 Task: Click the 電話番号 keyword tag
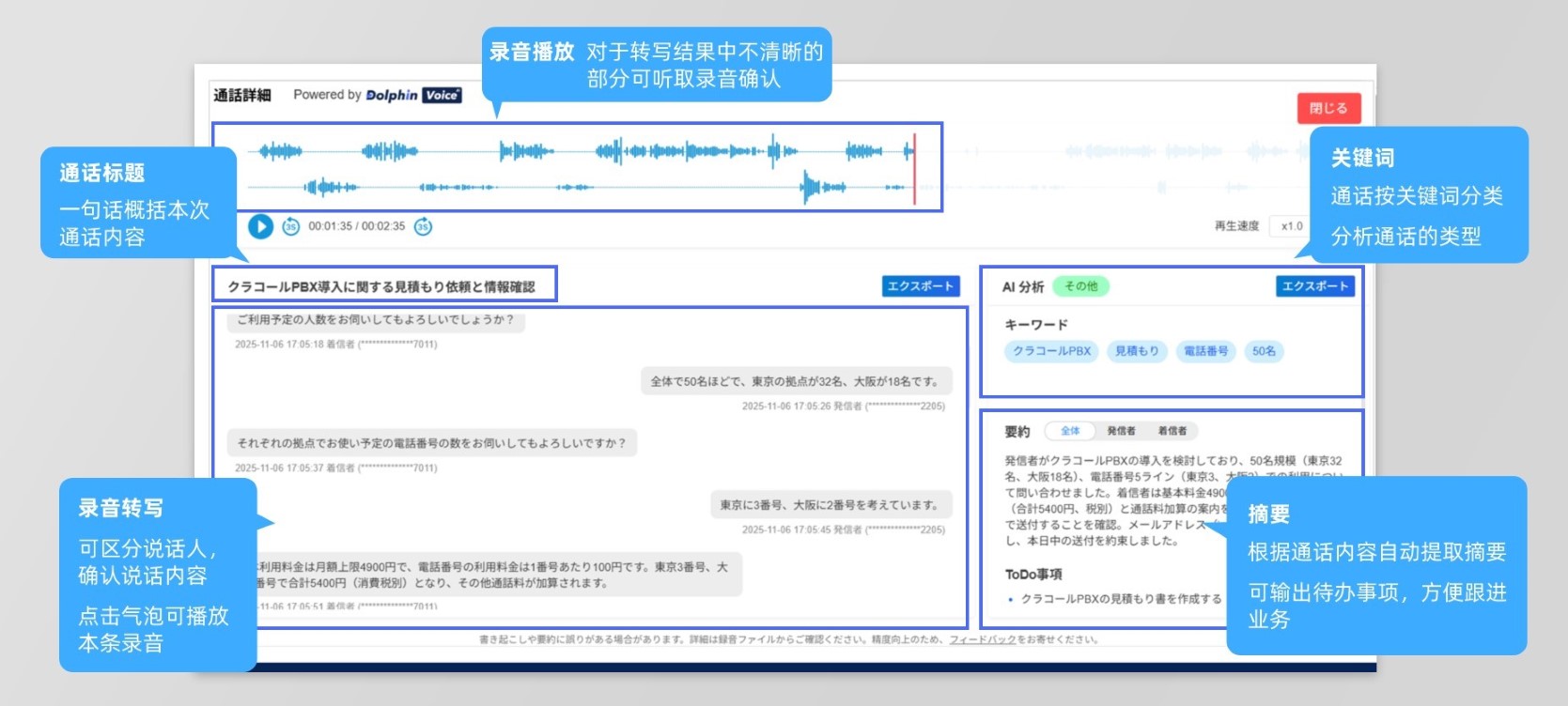(x=1206, y=351)
